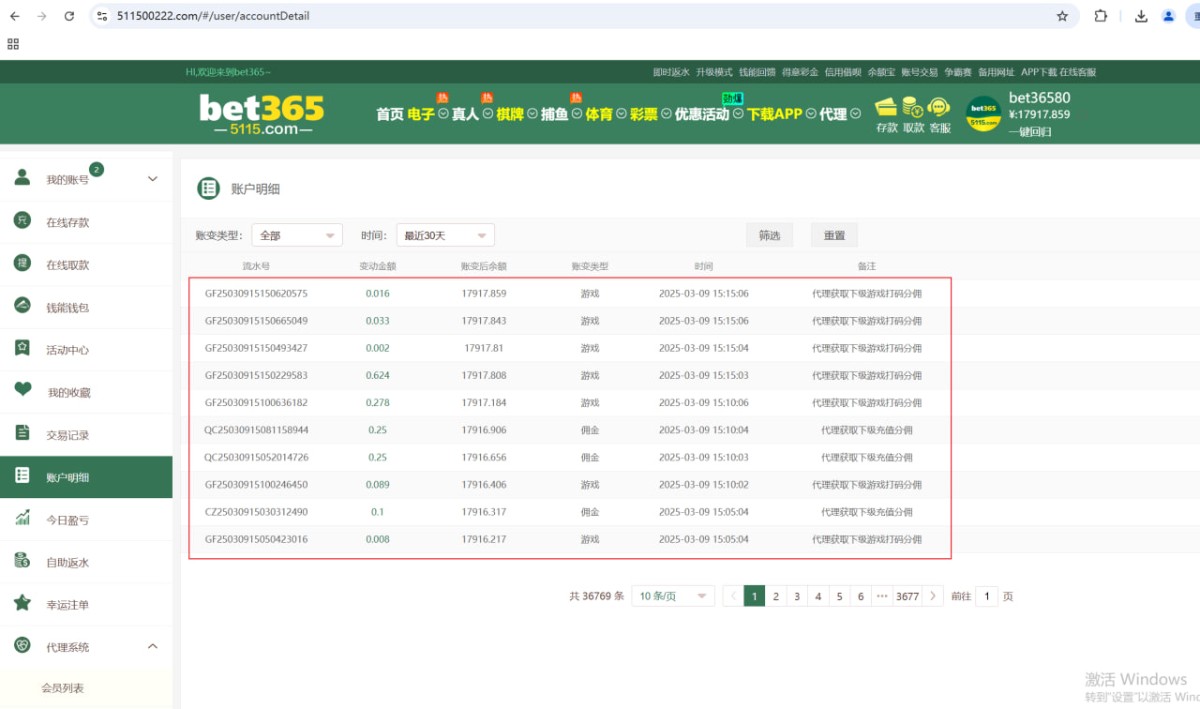Go to 我的收藏 favorites in sidebar
This screenshot has height=709, width=1200.
tap(68, 392)
